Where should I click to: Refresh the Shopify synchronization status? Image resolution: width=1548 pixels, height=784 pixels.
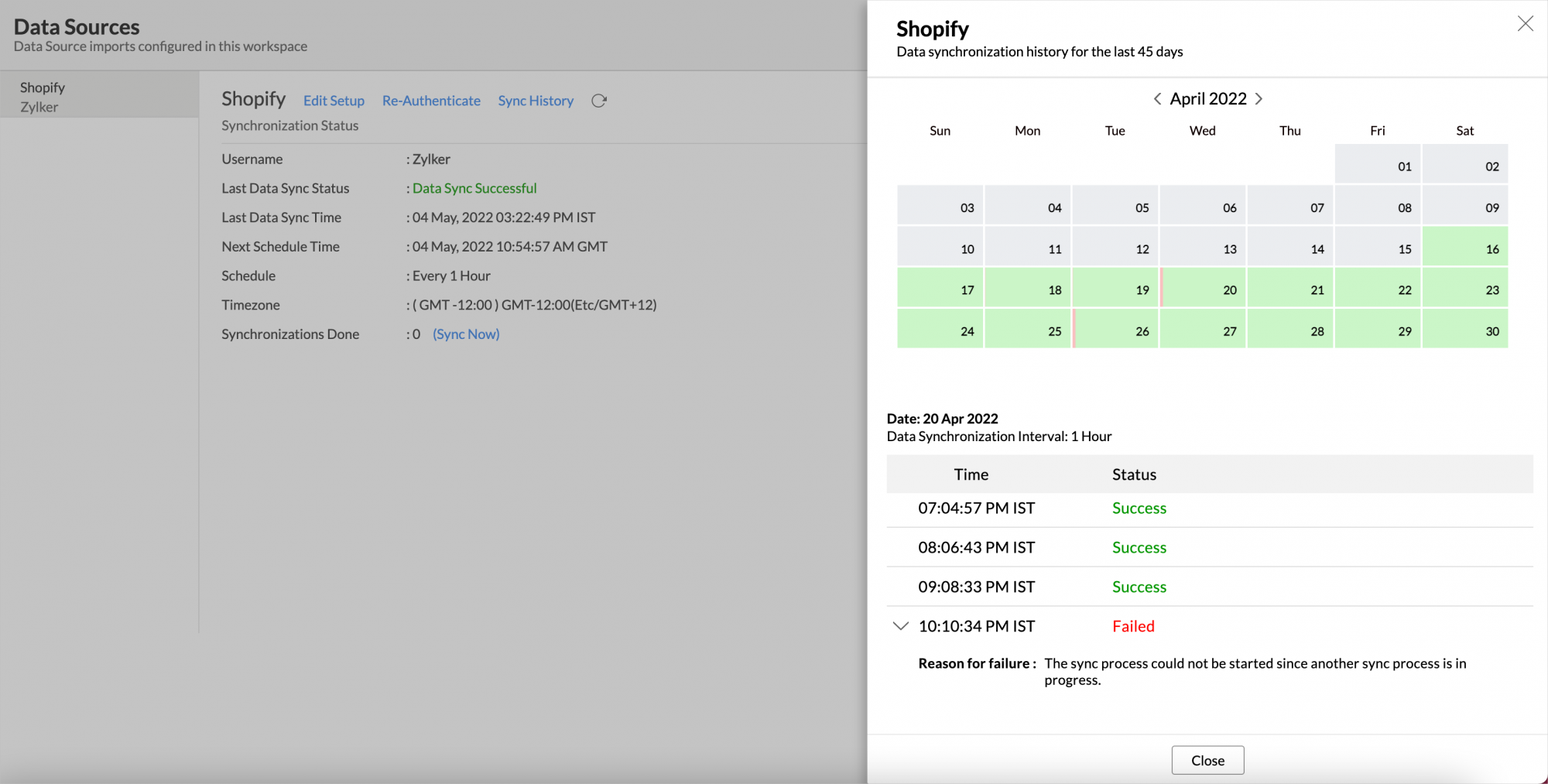[599, 101]
